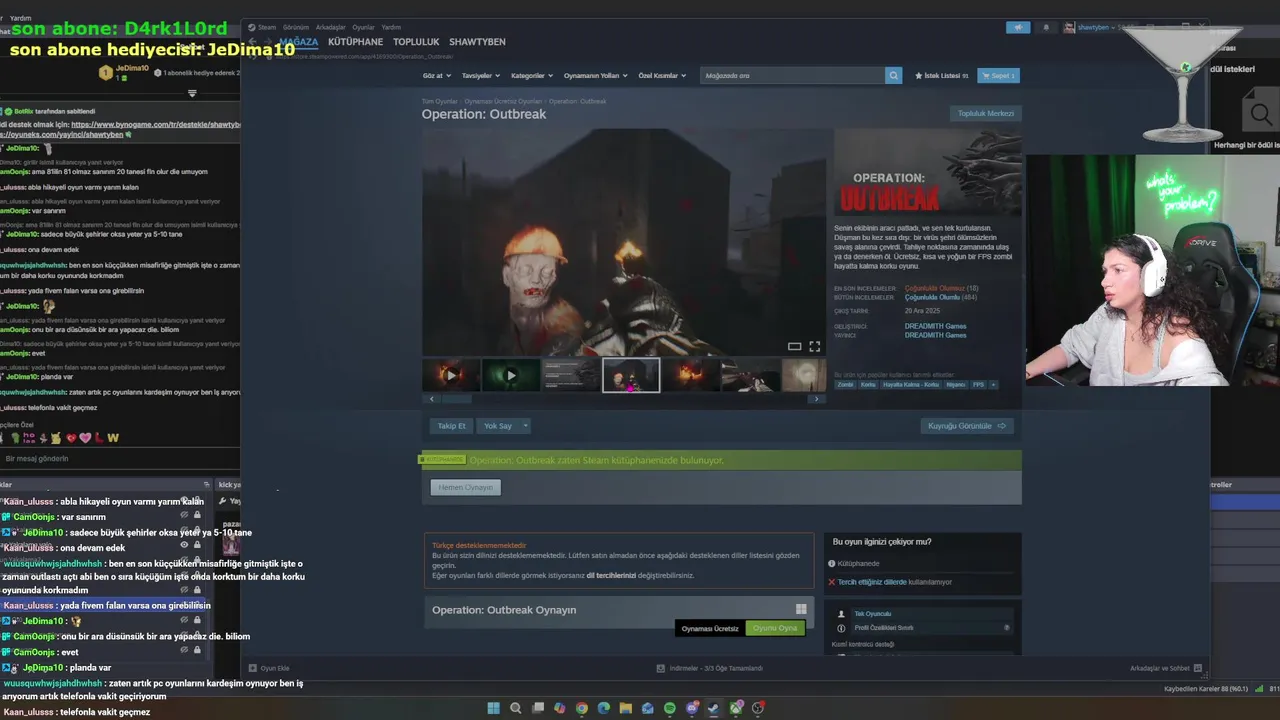Open the Windows Start button

tap(493, 708)
